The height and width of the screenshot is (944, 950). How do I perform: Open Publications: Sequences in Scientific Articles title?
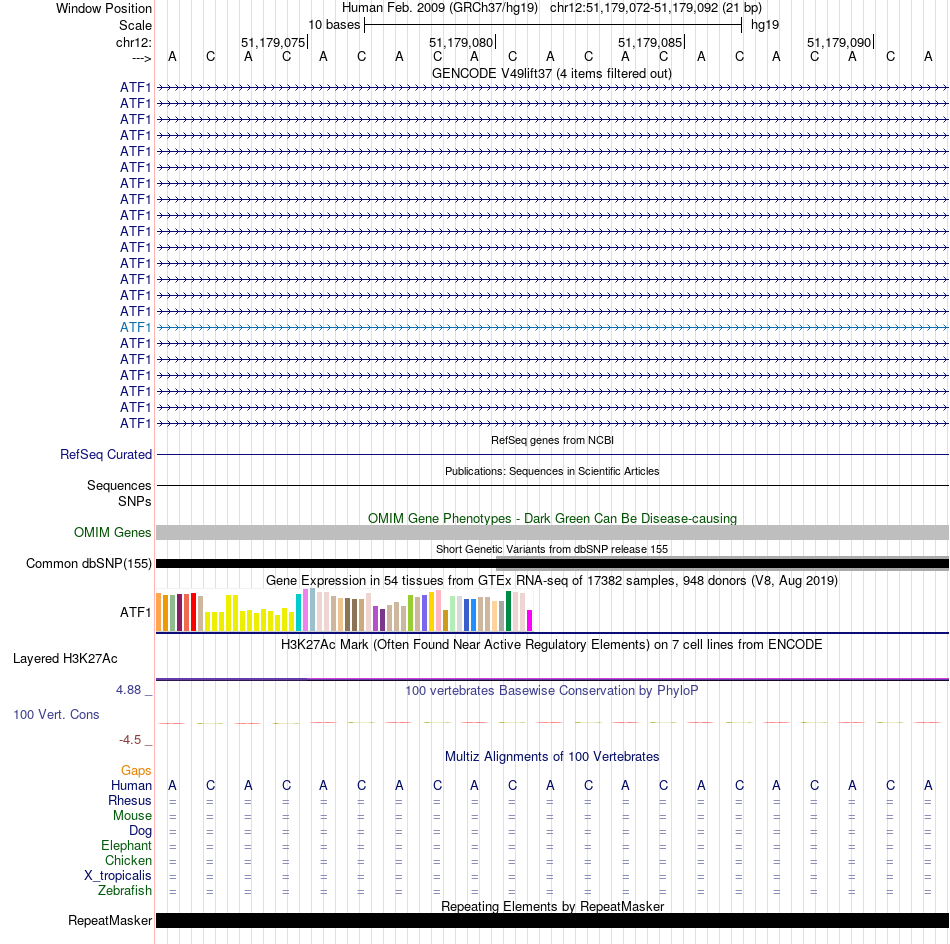pyautogui.click(x=552, y=471)
